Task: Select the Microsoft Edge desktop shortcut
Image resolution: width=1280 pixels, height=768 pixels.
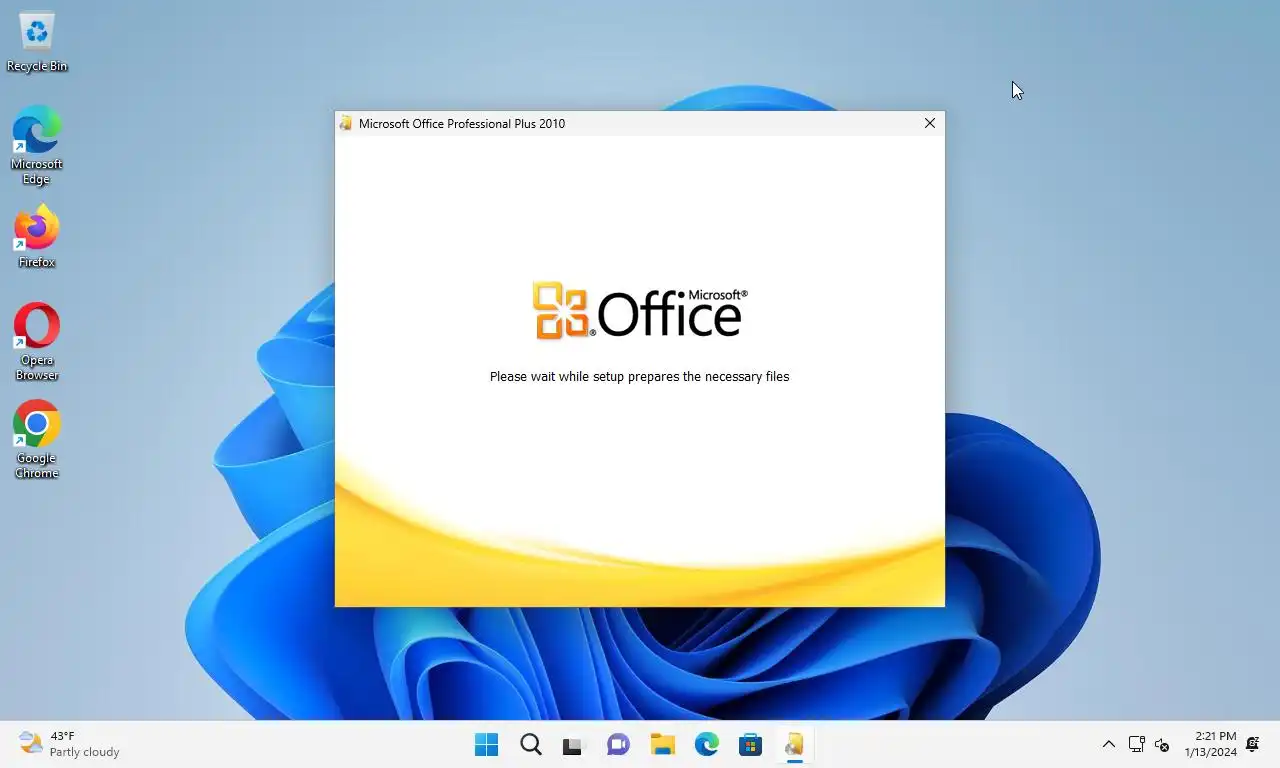Action: [x=37, y=145]
